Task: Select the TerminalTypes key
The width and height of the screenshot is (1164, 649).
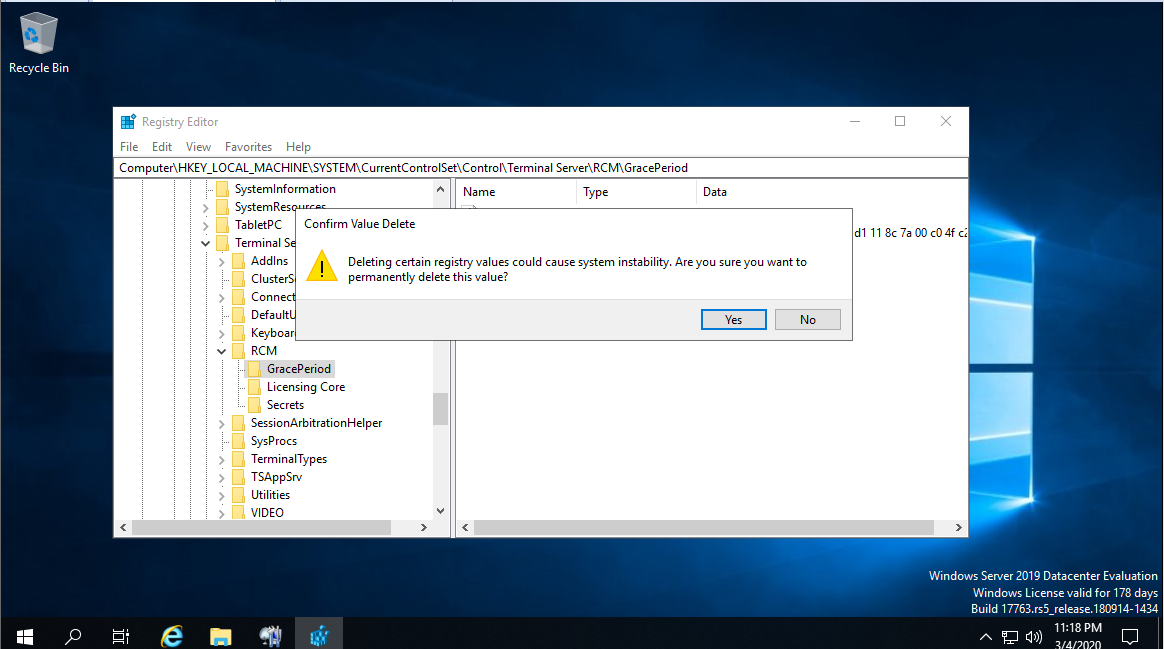Action: pyautogui.click(x=289, y=459)
